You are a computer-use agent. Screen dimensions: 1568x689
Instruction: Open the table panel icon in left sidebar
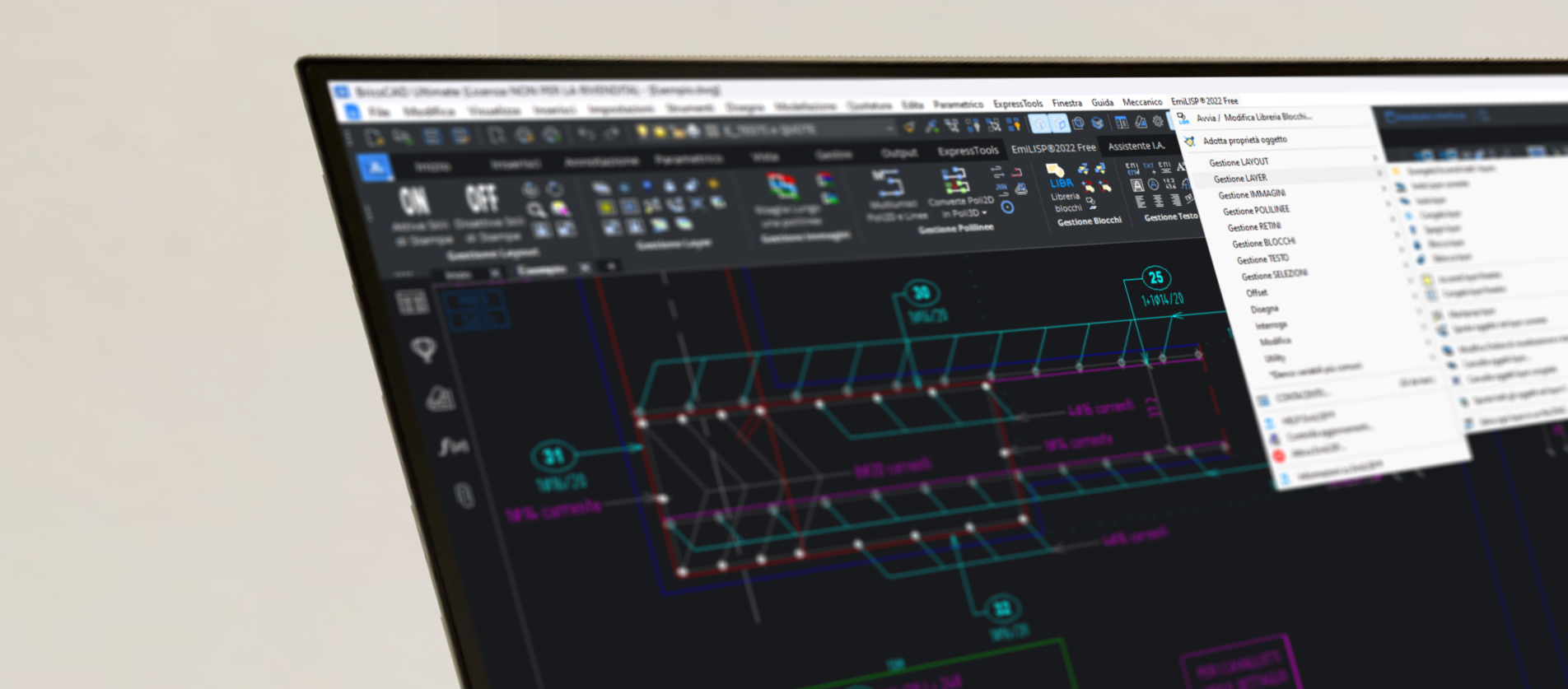(413, 303)
